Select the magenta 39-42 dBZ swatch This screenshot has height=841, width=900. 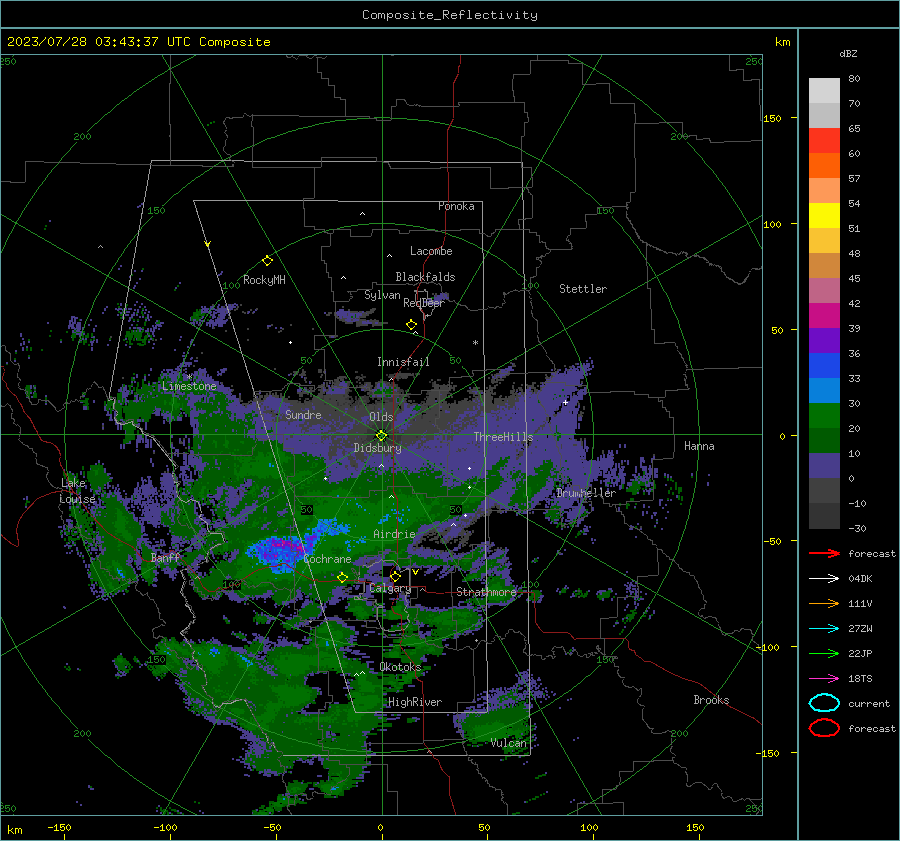tap(824, 316)
